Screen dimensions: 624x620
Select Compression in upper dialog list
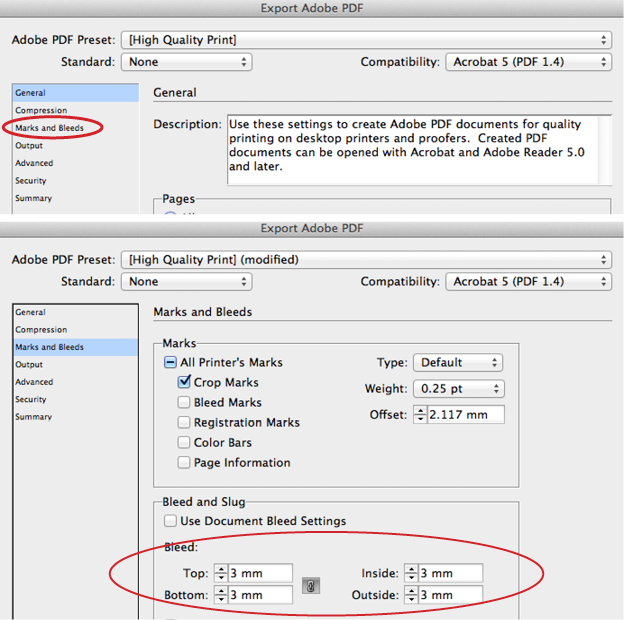click(x=76, y=110)
